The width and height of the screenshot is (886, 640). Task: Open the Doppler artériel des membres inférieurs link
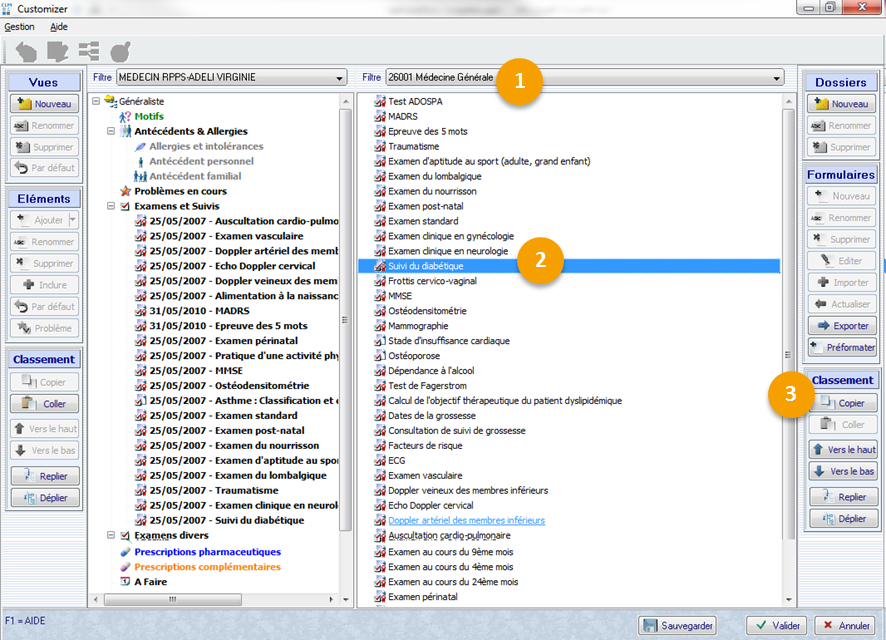click(466, 521)
